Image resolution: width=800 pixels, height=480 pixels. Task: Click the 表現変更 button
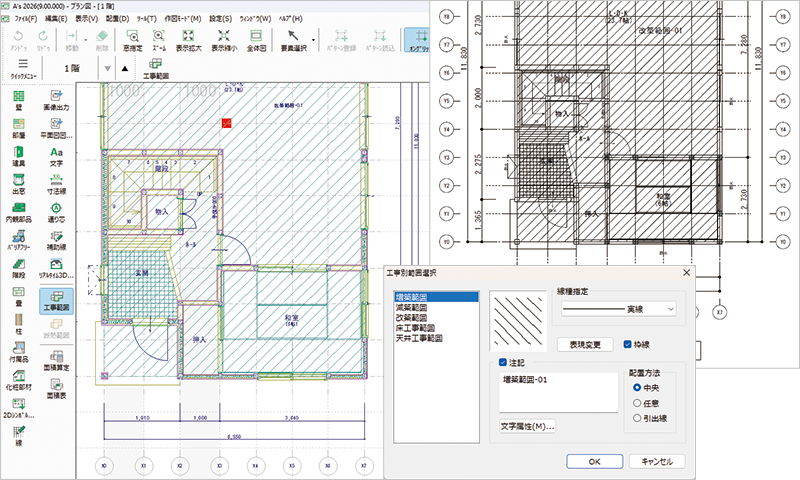(x=585, y=344)
